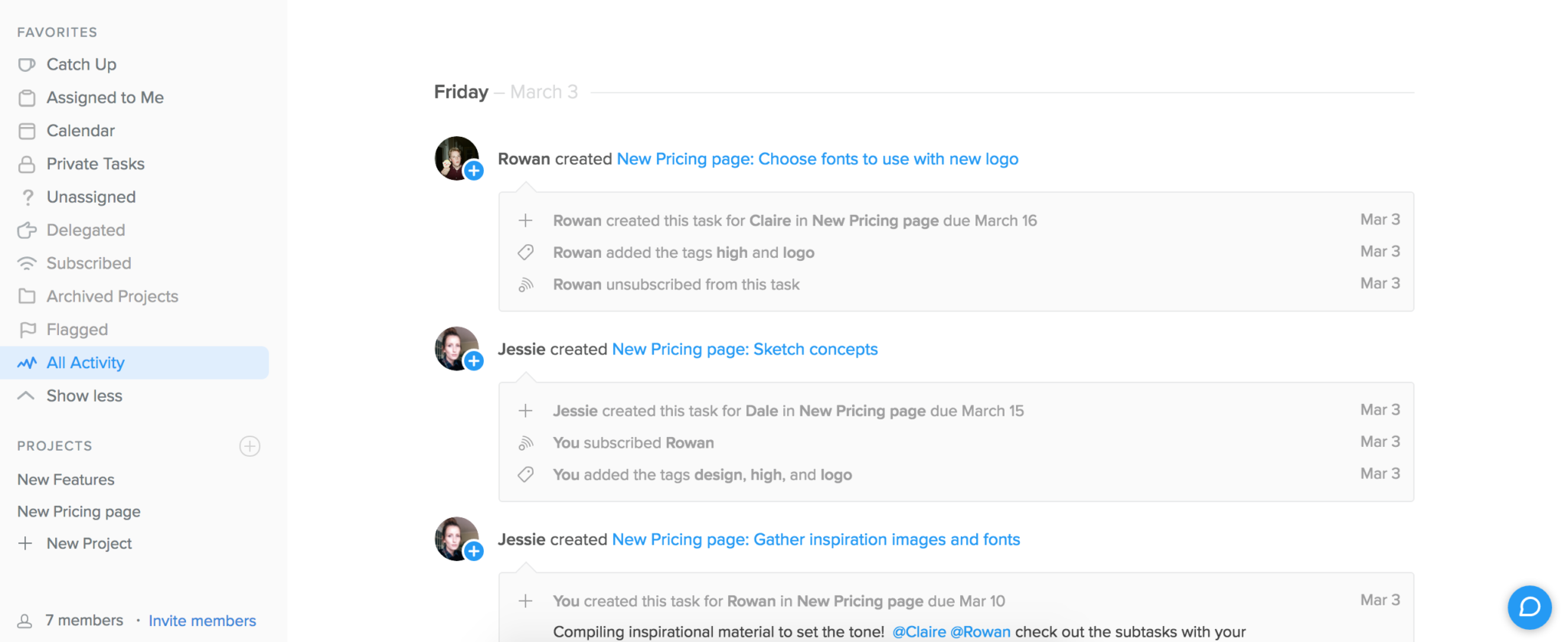
Task: Click the Calendar icon in sidebar
Action: click(27, 131)
